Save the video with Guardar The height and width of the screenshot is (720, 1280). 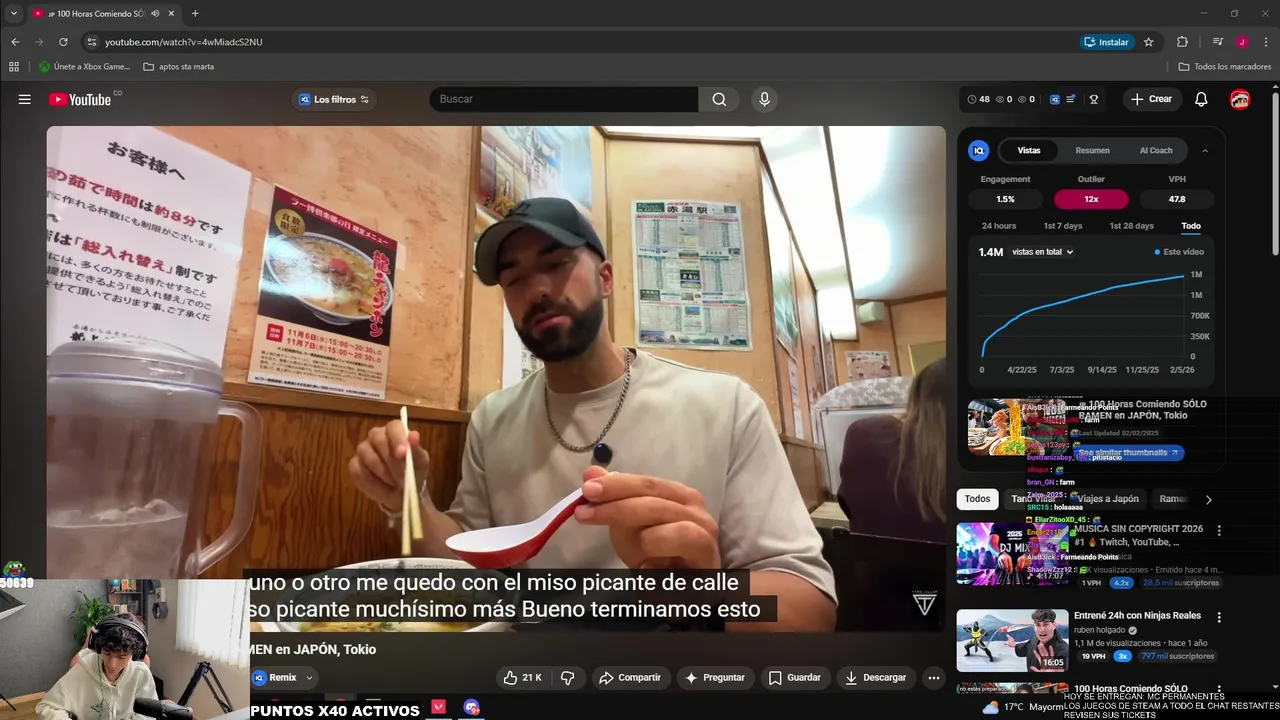pos(795,677)
